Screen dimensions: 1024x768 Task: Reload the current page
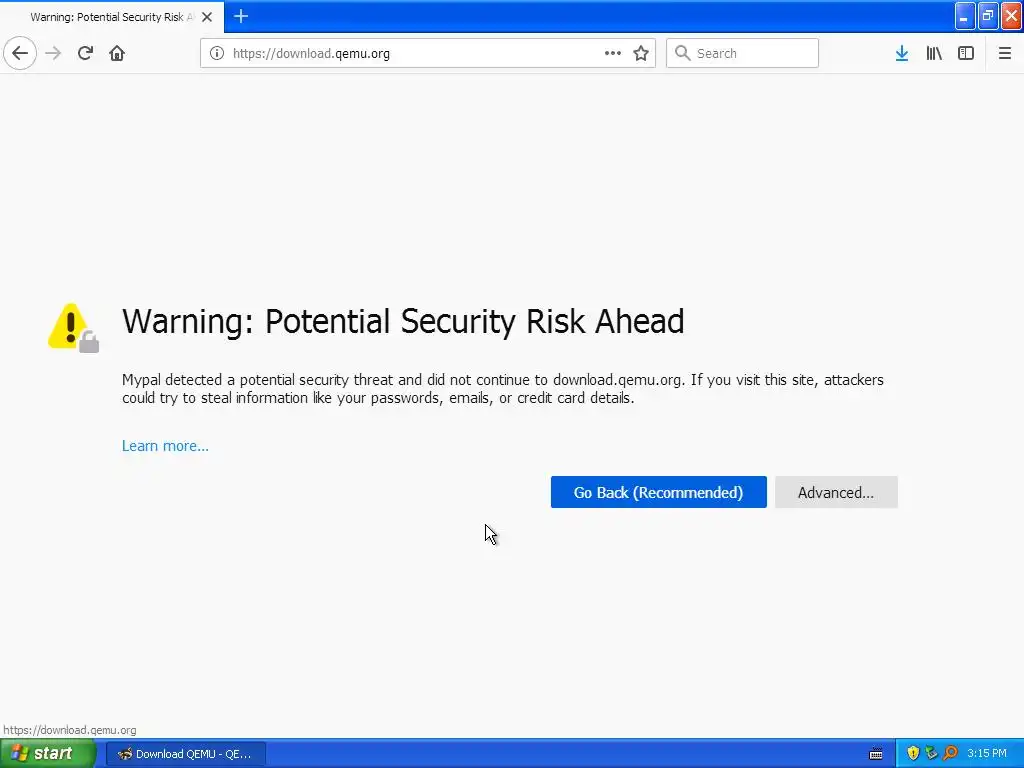pyautogui.click(x=85, y=54)
